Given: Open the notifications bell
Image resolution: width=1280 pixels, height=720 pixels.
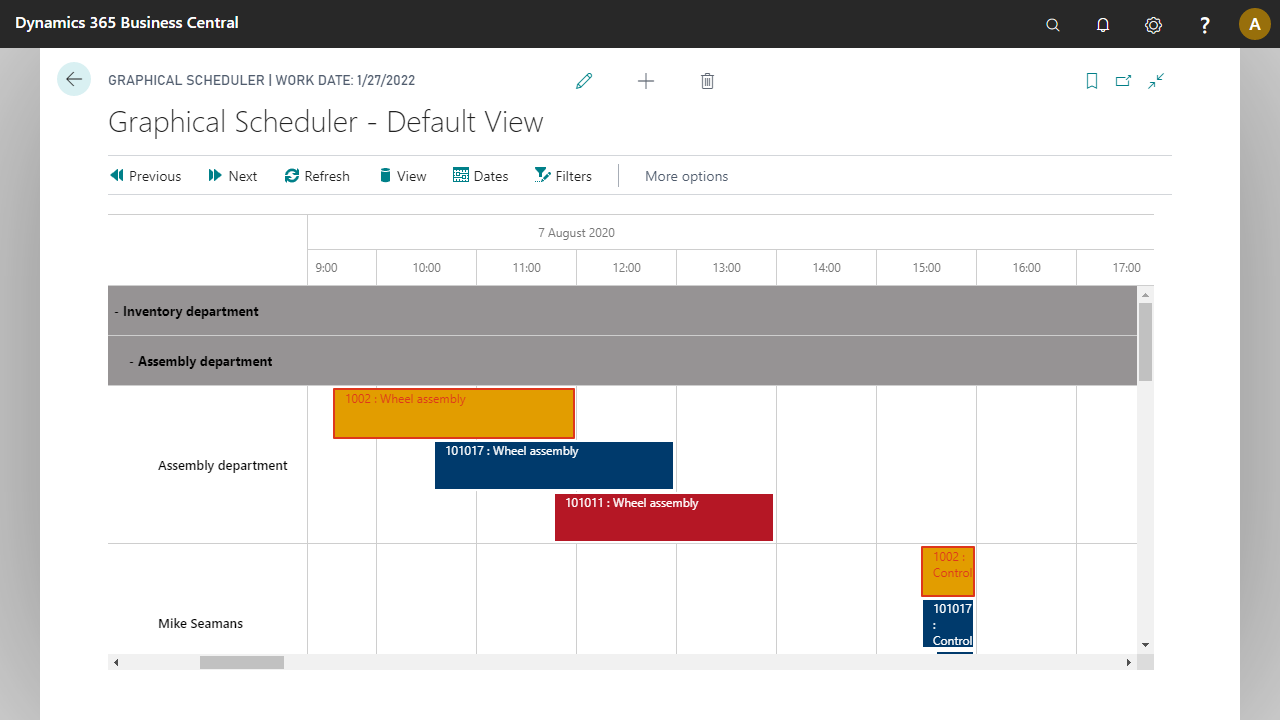Looking at the screenshot, I should tap(1103, 24).
